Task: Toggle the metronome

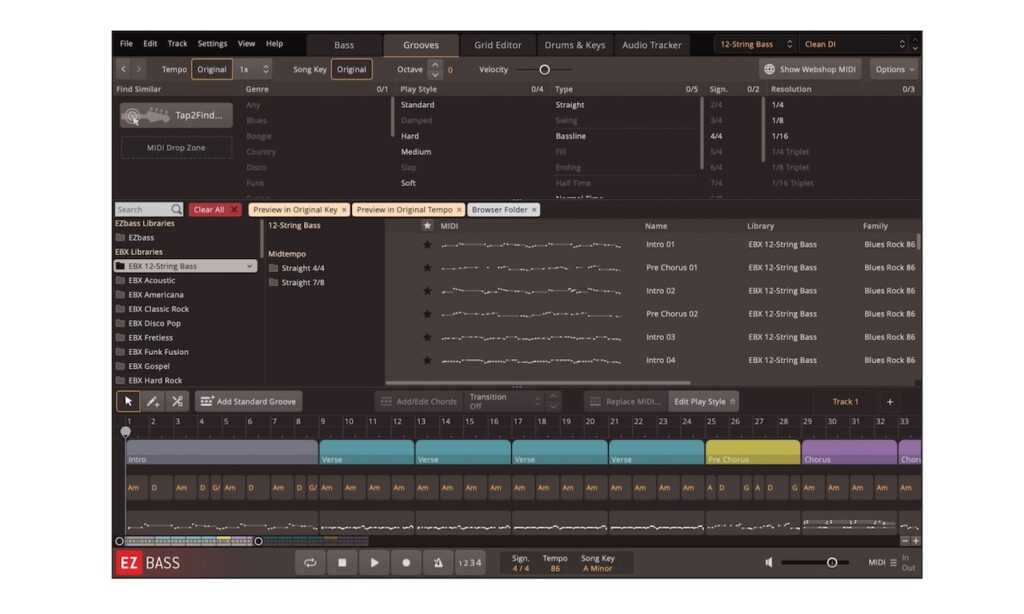Action: pyautogui.click(x=438, y=562)
